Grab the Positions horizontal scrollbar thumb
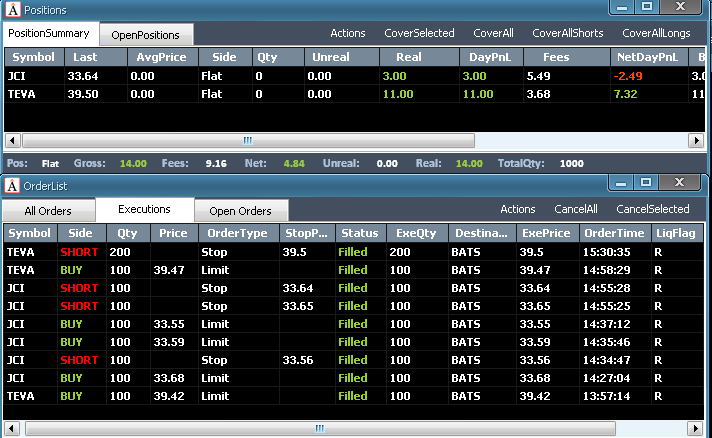 [248, 141]
